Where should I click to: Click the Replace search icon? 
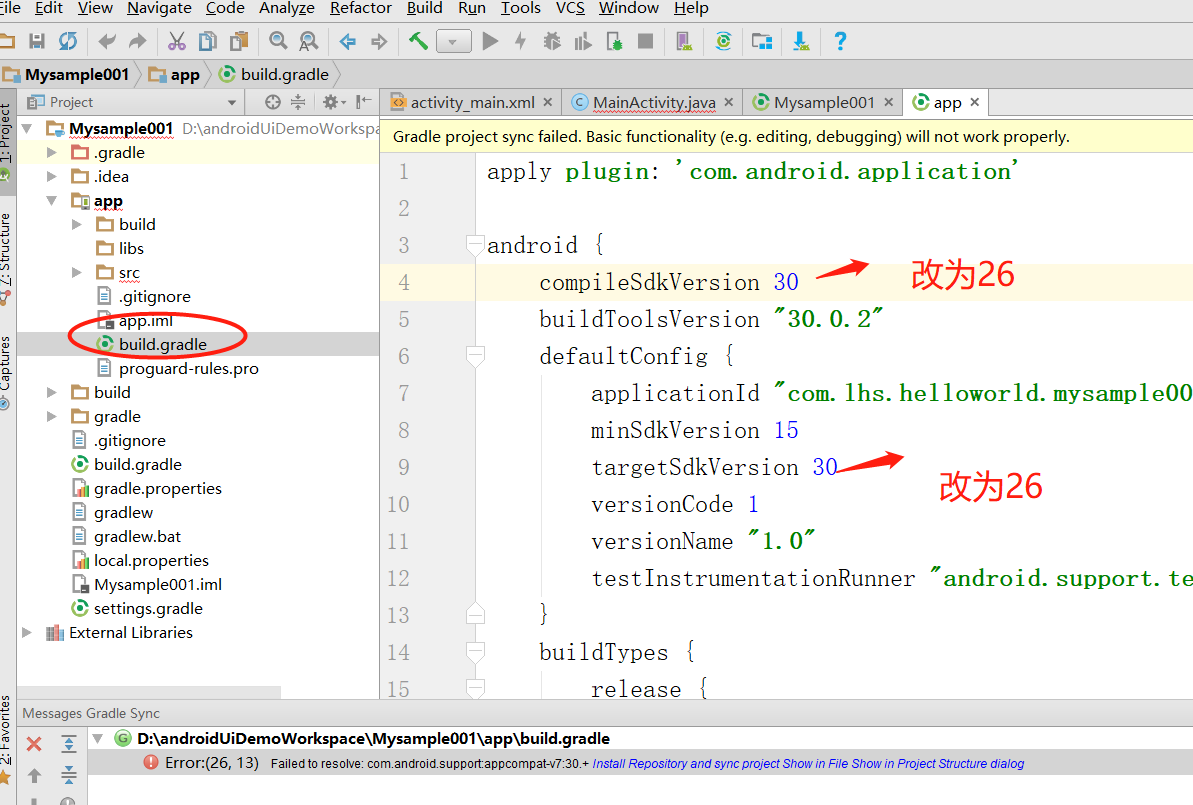pyautogui.click(x=308, y=41)
